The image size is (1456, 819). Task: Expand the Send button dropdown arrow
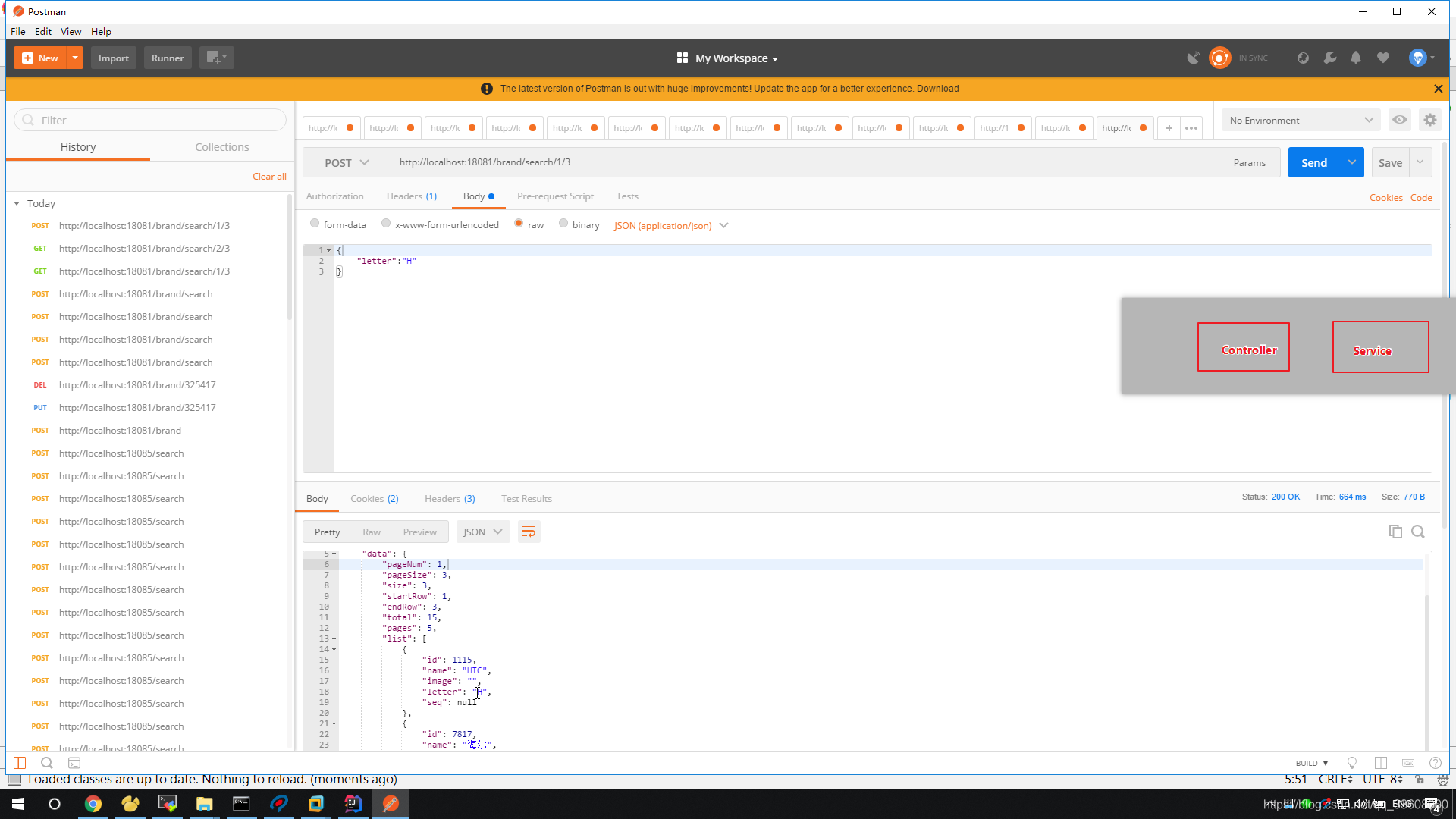[1352, 162]
